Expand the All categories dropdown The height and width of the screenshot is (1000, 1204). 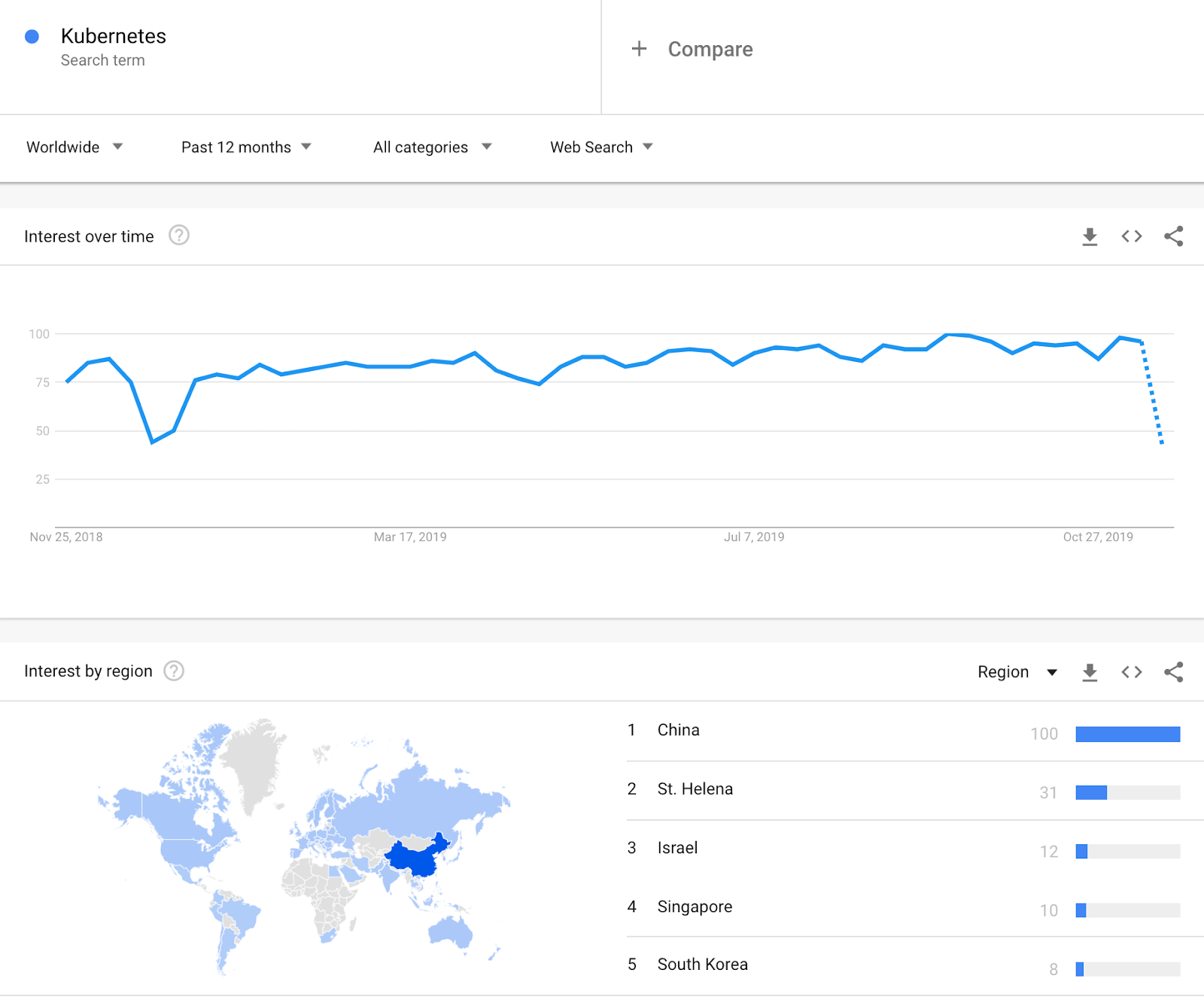[x=432, y=147]
